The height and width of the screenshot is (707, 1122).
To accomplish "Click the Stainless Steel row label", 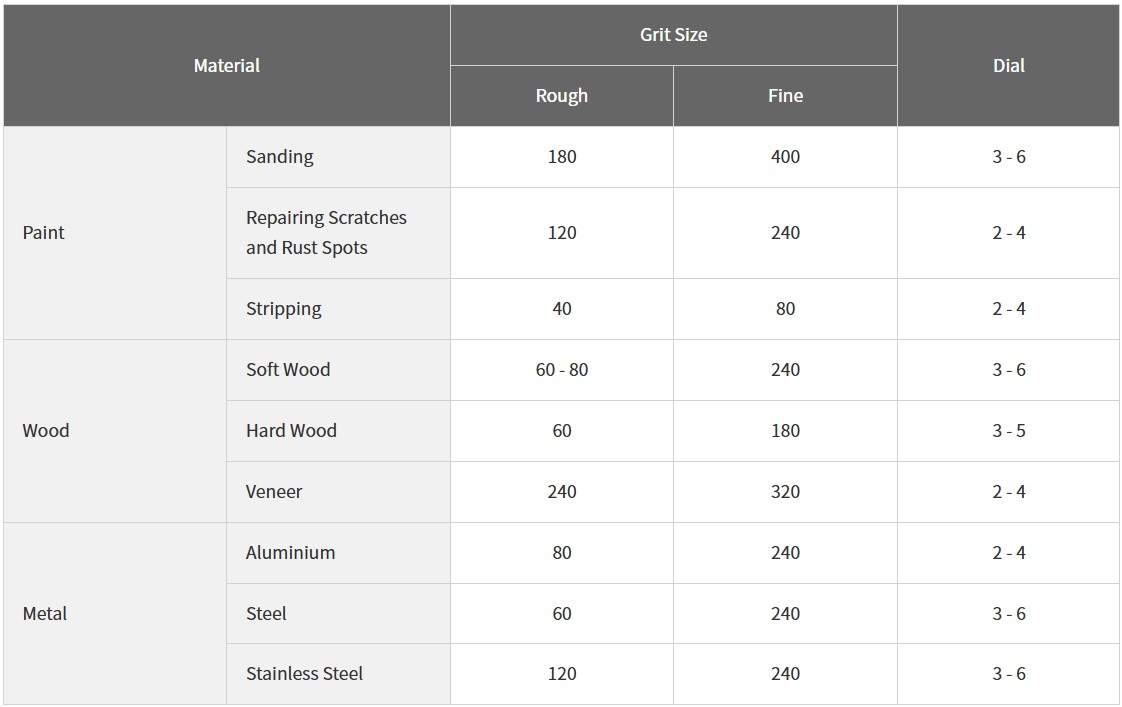I will [338, 674].
